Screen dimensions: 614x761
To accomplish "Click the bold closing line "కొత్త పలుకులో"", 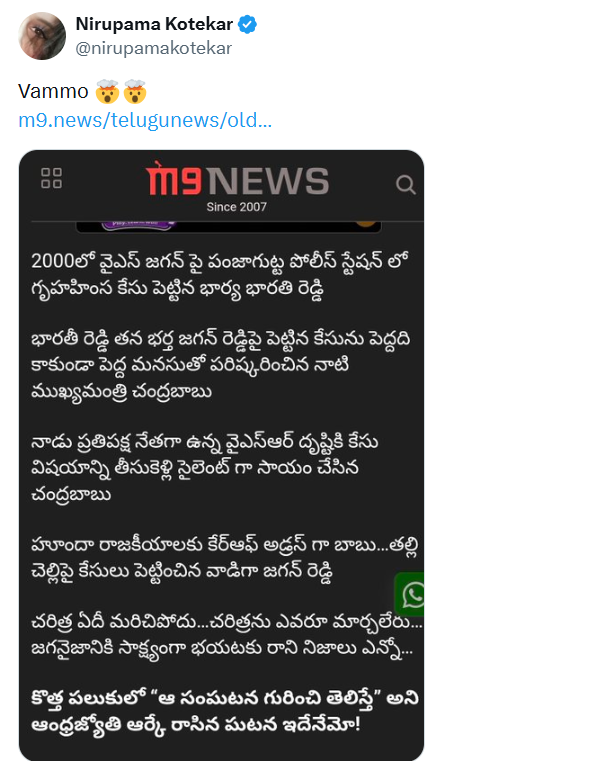I will point(225,711).
